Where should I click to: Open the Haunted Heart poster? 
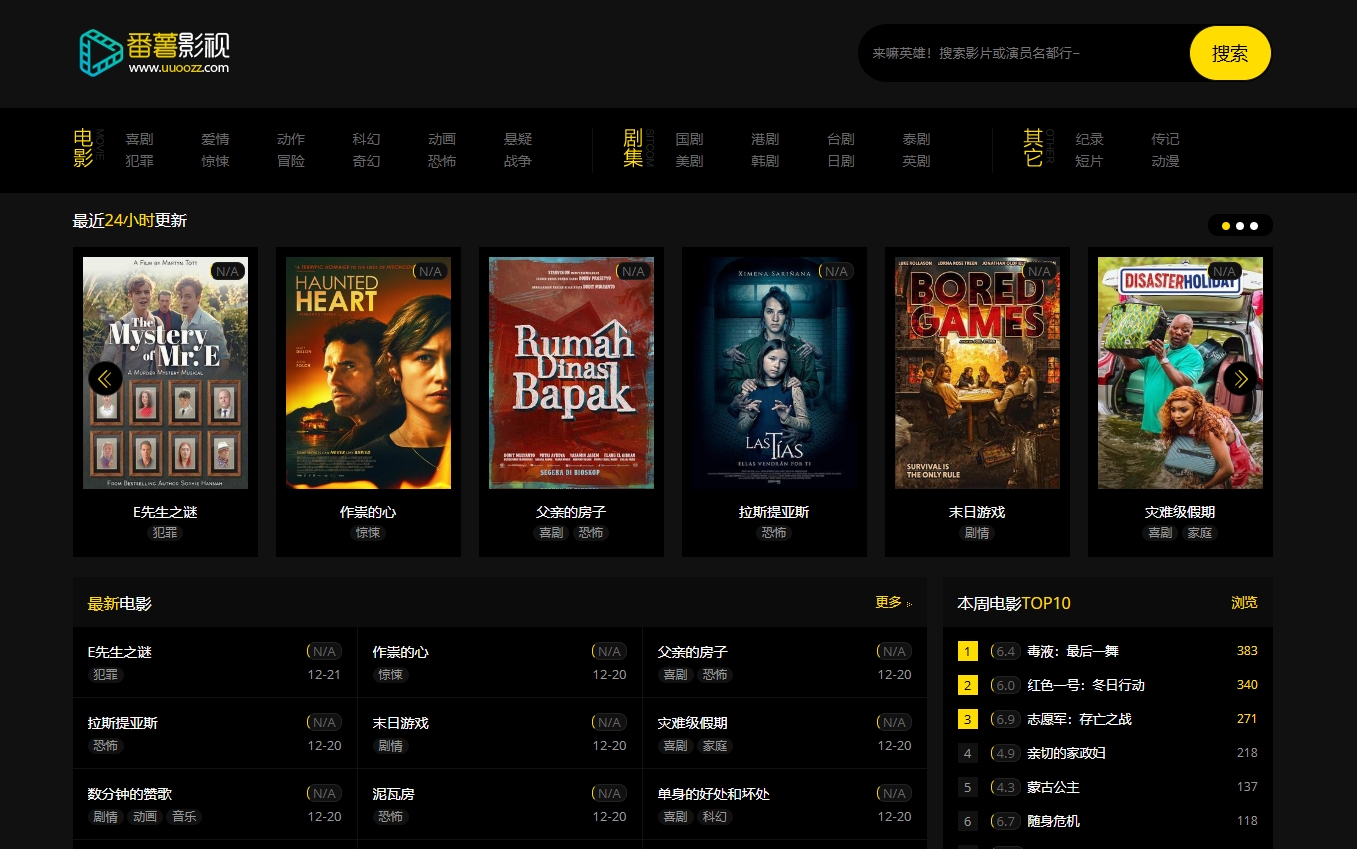point(368,373)
